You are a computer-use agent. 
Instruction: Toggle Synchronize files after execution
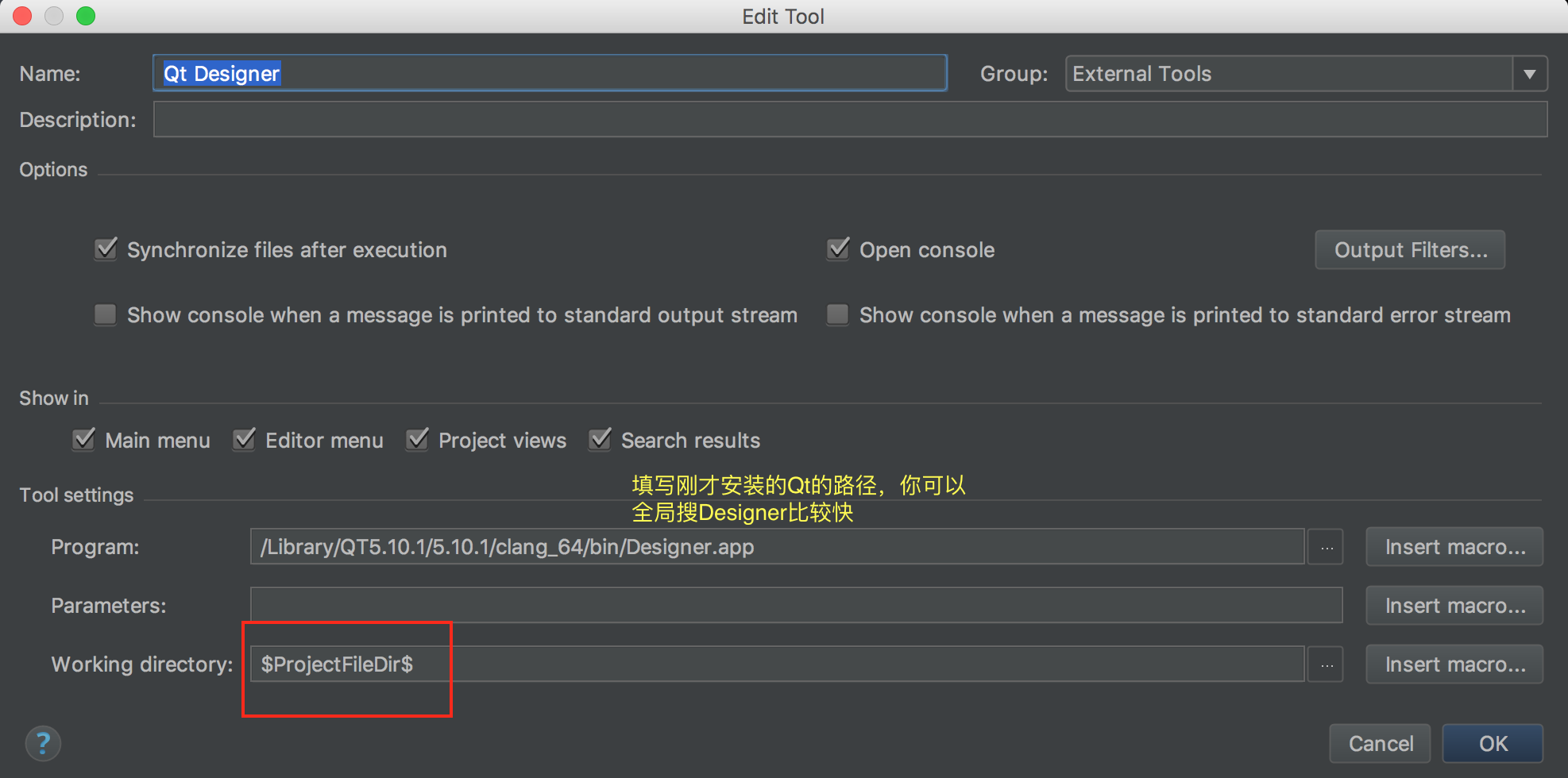click(x=106, y=249)
